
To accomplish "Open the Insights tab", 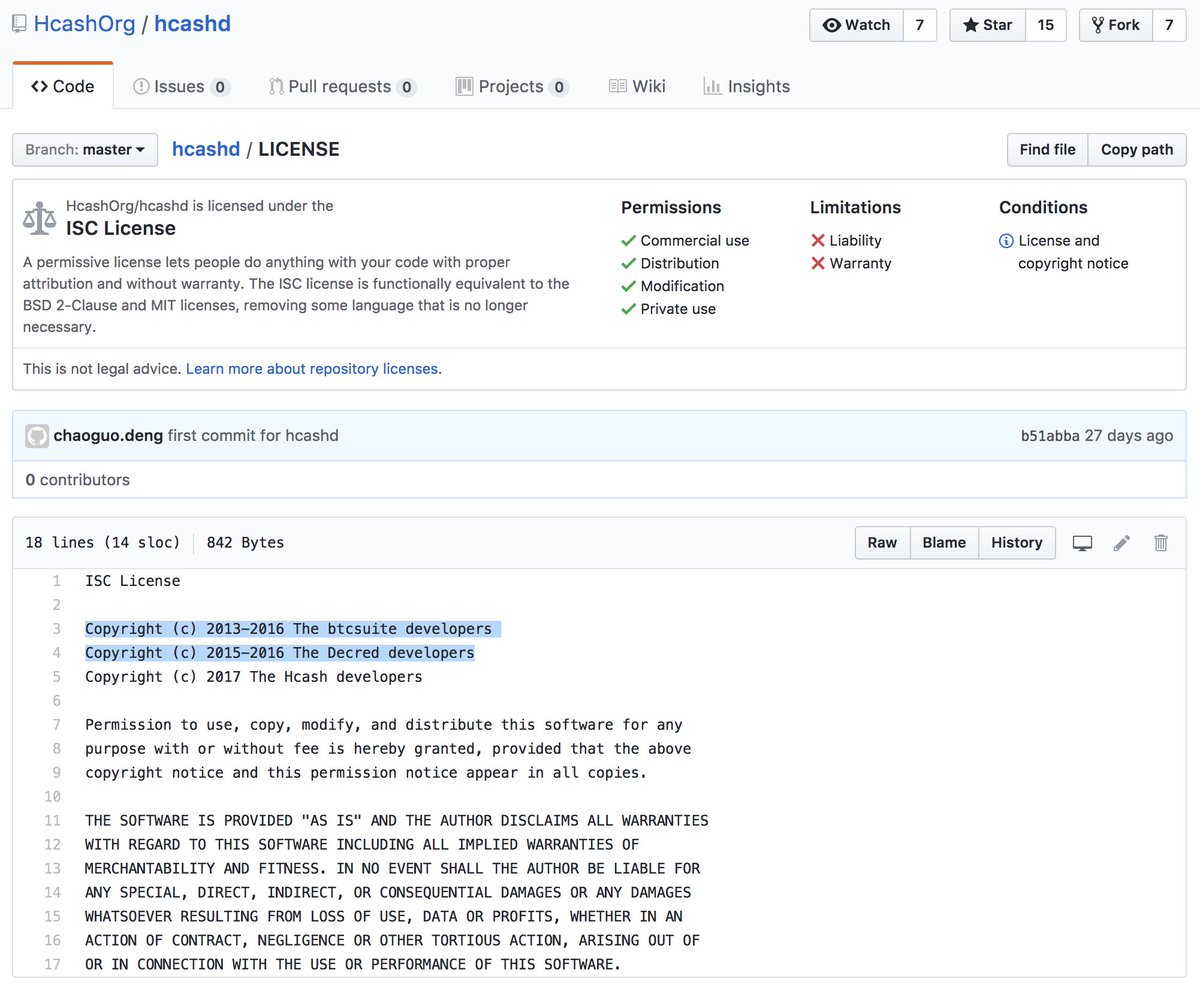I will pos(746,87).
